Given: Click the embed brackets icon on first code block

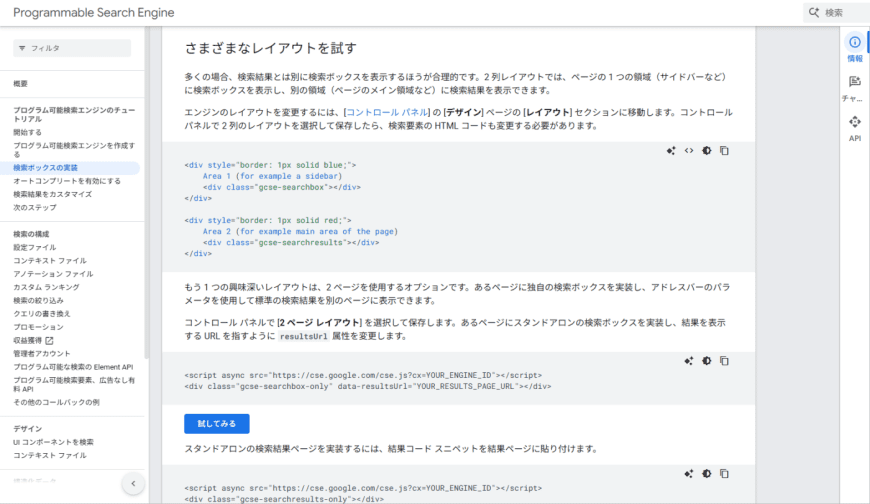Looking at the screenshot, I should tap(689, 150).
